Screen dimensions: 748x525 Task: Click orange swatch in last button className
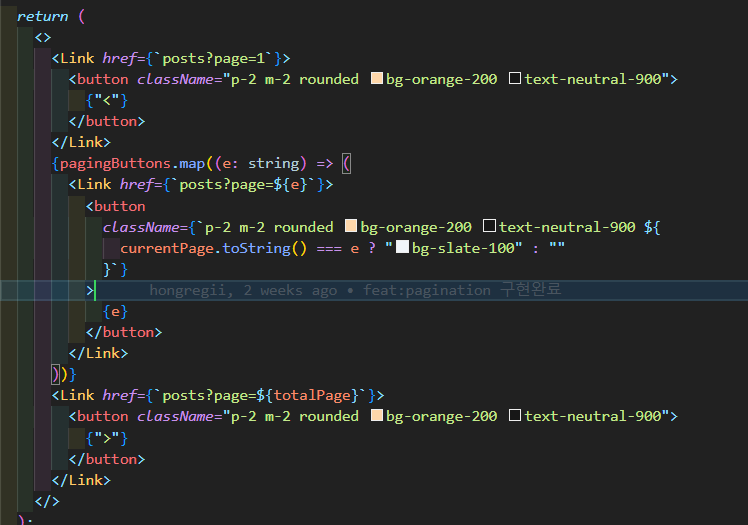click(377, 415)
